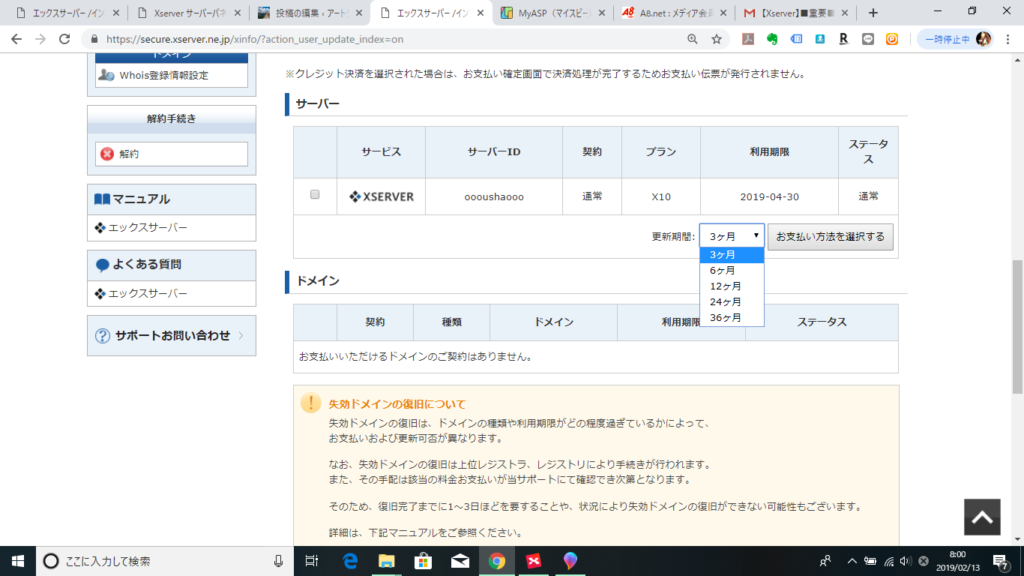Open a new browser tab

point(873,13)
